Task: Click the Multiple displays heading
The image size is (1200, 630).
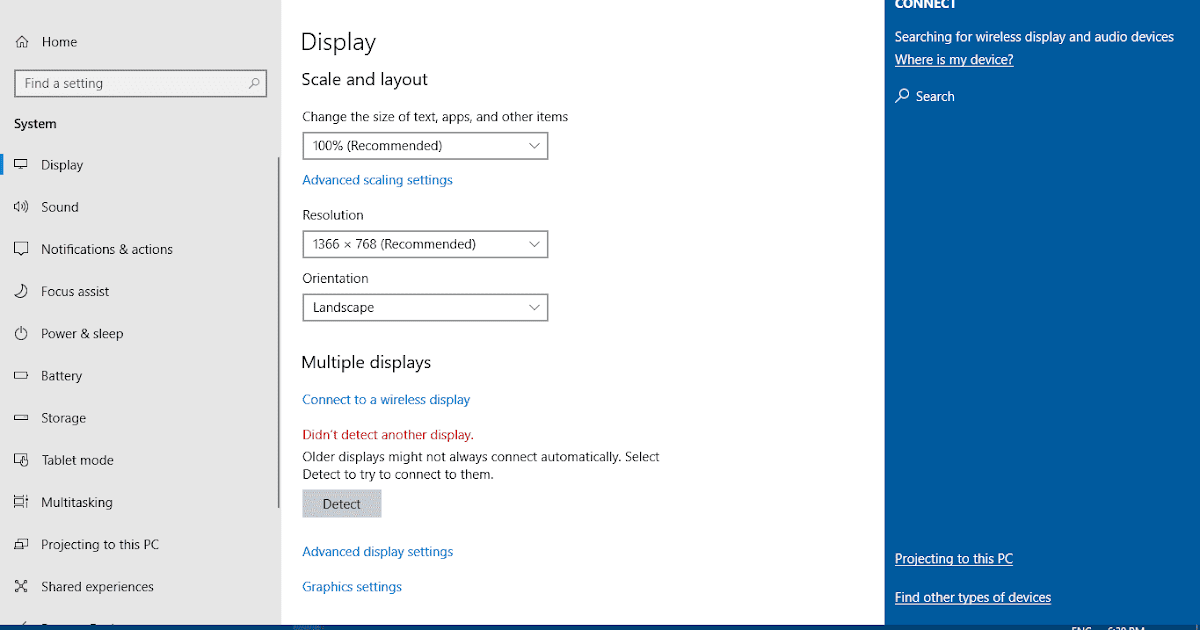Action: (x=366, y=362)
